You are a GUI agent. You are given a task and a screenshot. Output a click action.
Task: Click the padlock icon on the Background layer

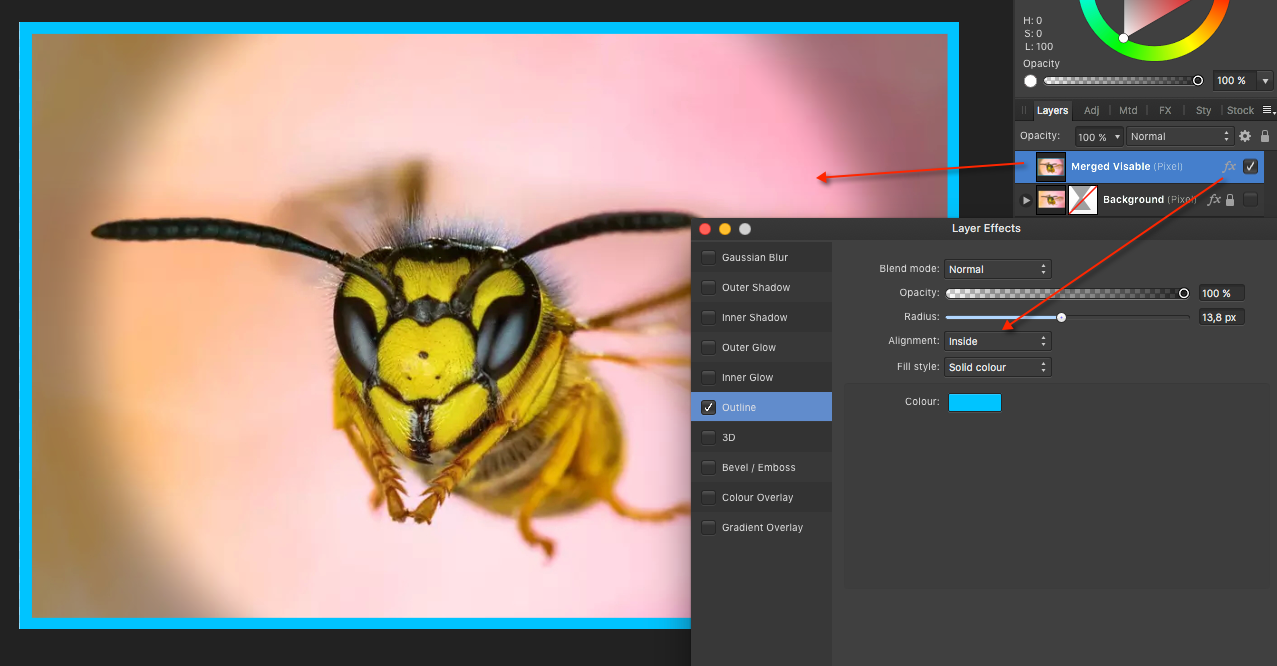[1229, 199]
